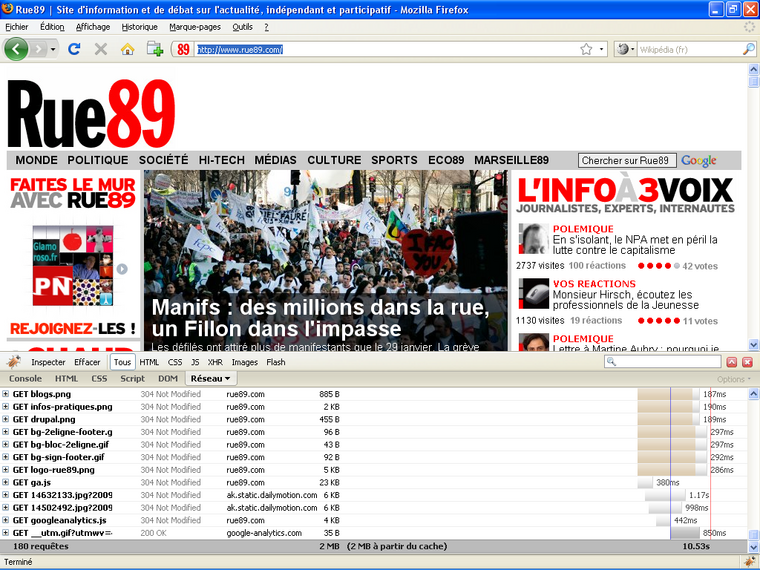Close the Firebug panel with the red X
The height and width of the screenshot is (570, 760).
pyautogui.click(x=747, y=362)
